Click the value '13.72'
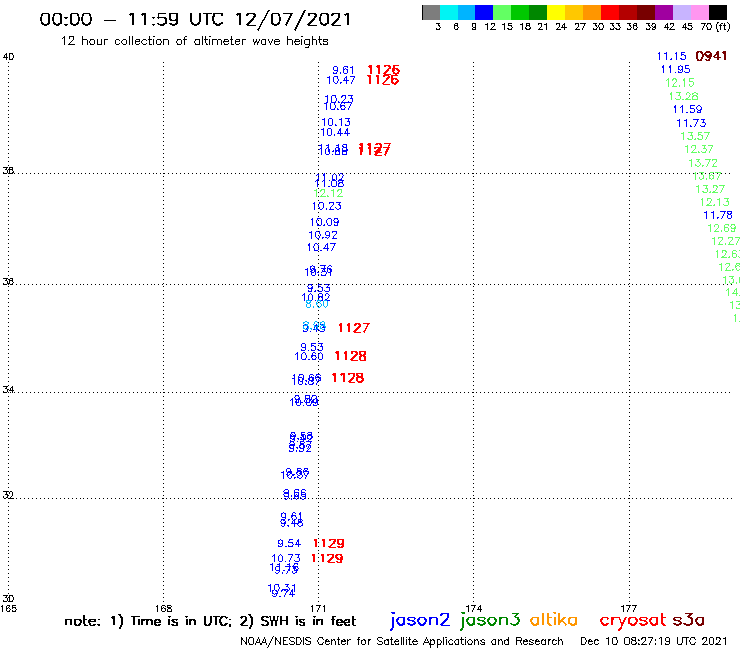 tap(703, 163)
